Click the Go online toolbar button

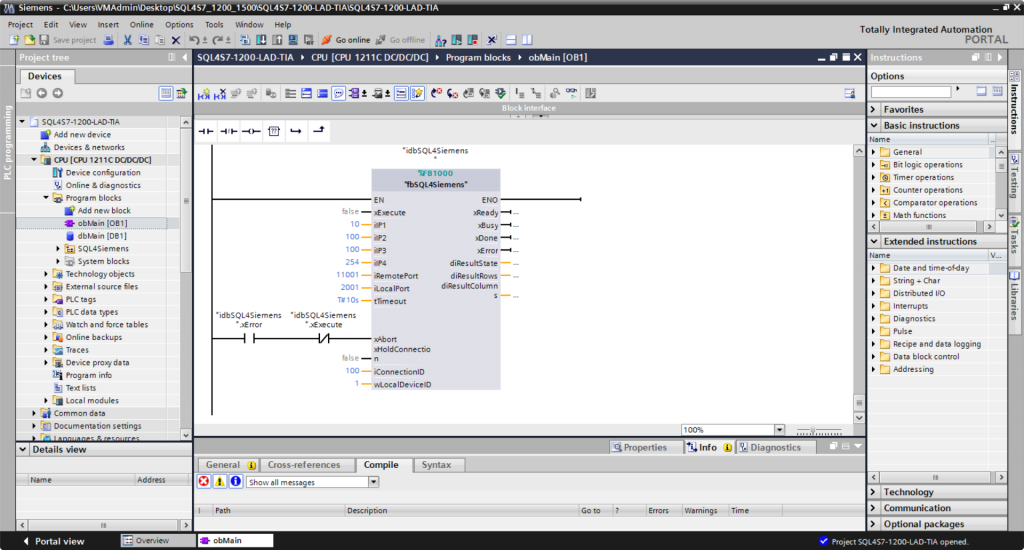(x=346, y=40)
